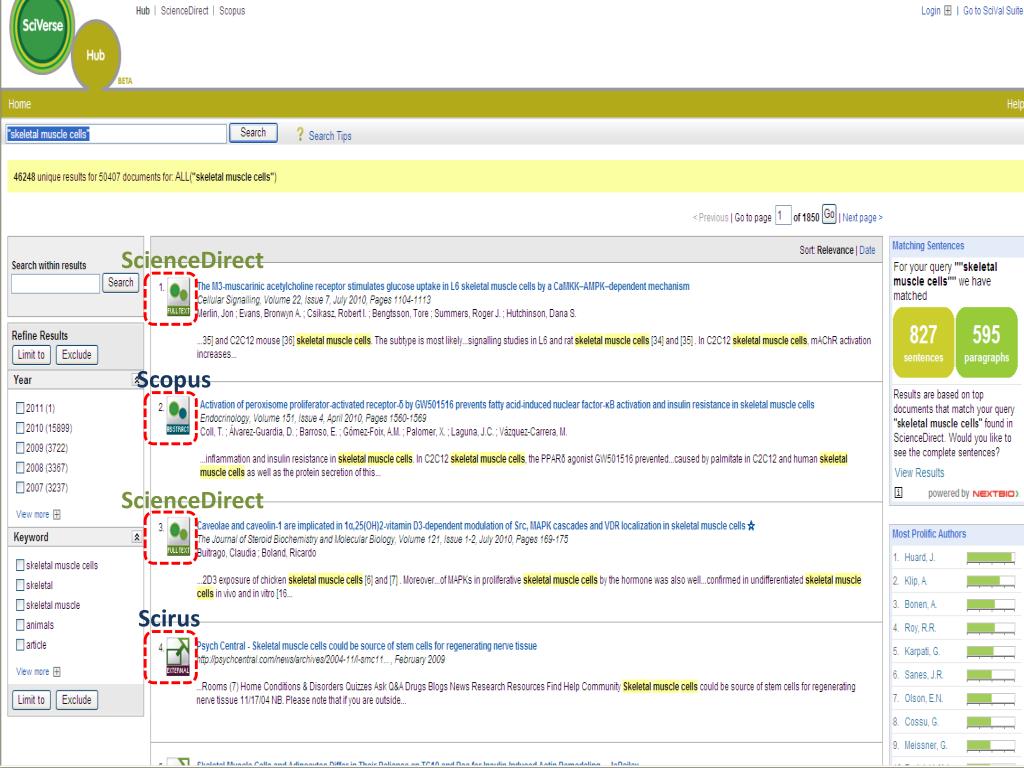The image size is (1024, 768).
Task: Select author Cossu, G.
Action: 921,722
